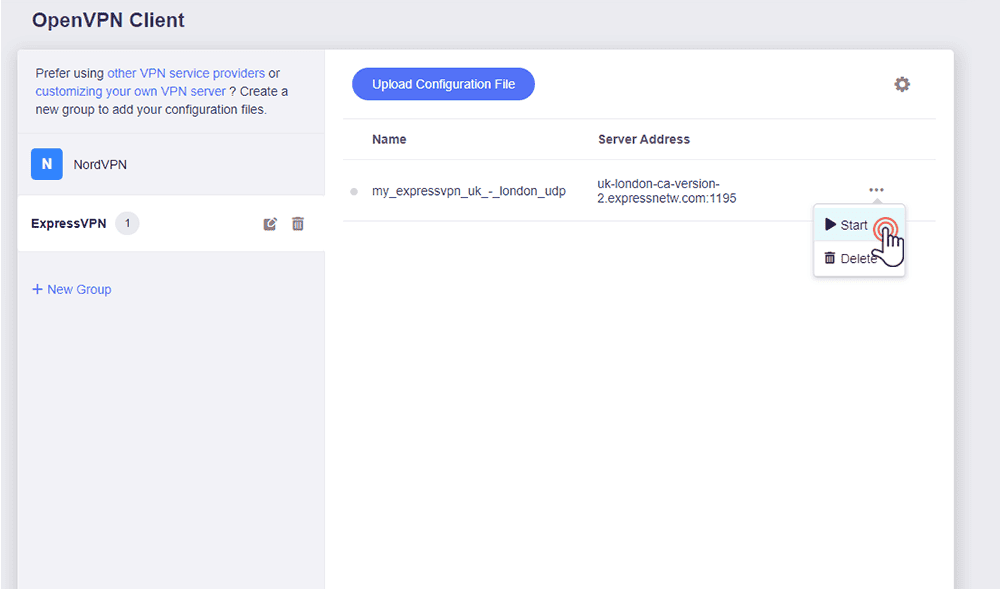The width and height of the screenshot is (1000, 589).
Task: Click the Server Address column header
Action: point(643,140)
